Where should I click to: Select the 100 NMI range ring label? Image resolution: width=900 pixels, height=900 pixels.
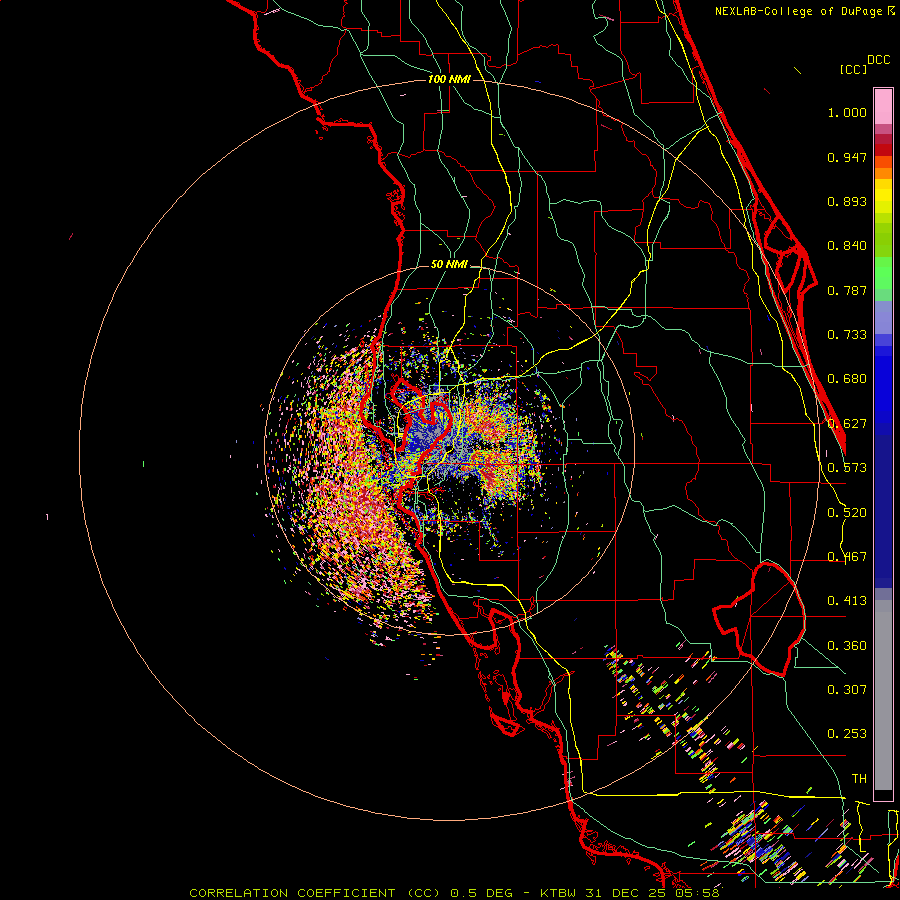(x=449, y=79)
